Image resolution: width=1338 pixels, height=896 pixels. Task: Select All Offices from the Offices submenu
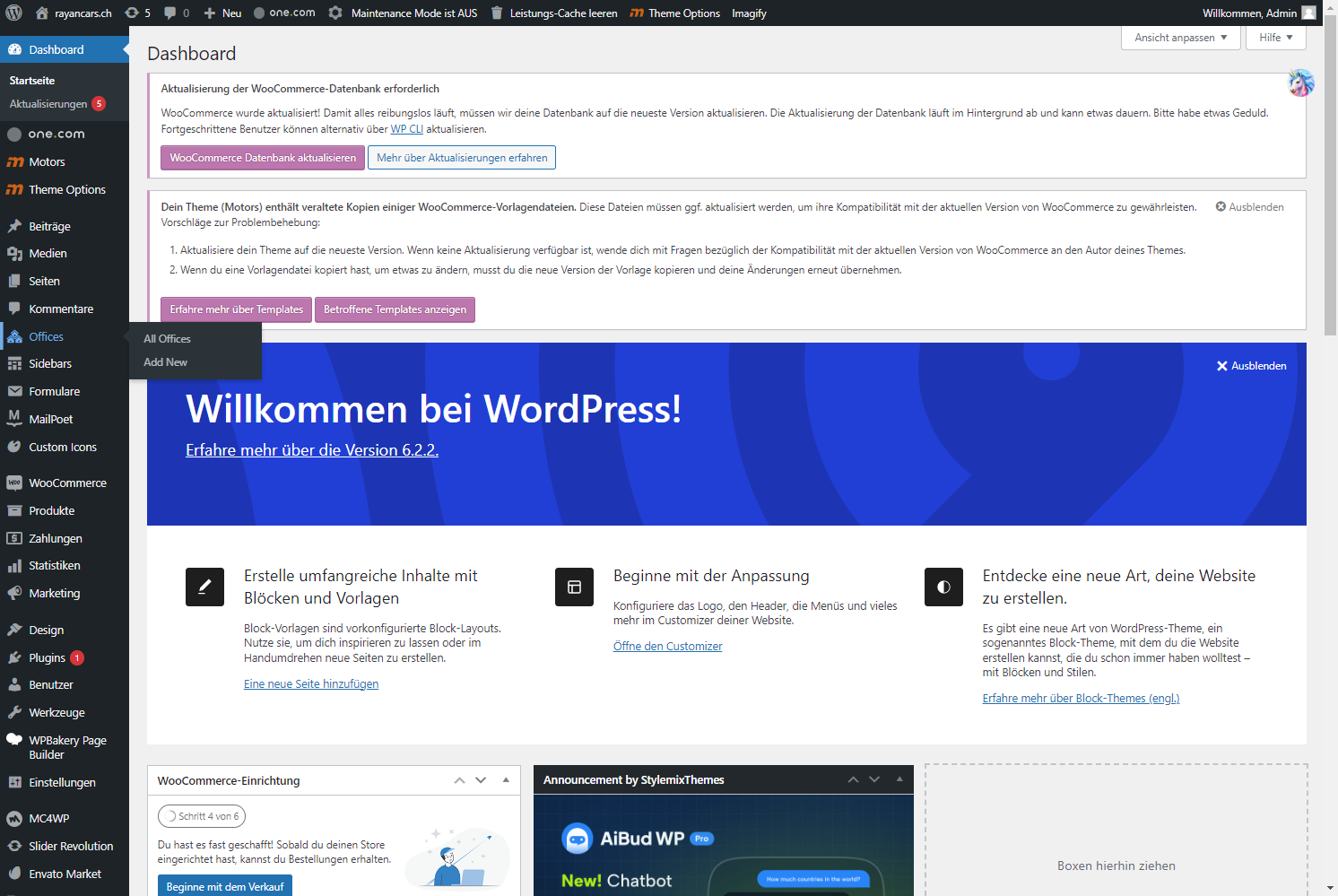[x=167, y=339]
